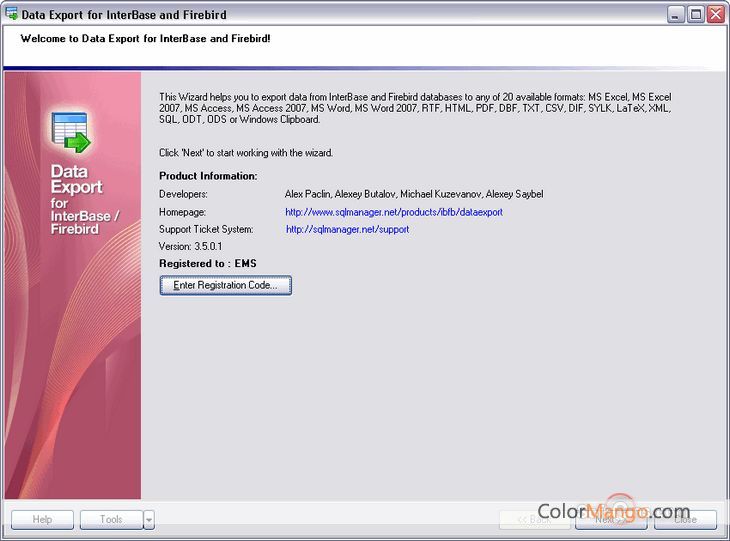Click the 'Version: 3.5.0.1' text
The image size is (730, 541).
point(190,246)
